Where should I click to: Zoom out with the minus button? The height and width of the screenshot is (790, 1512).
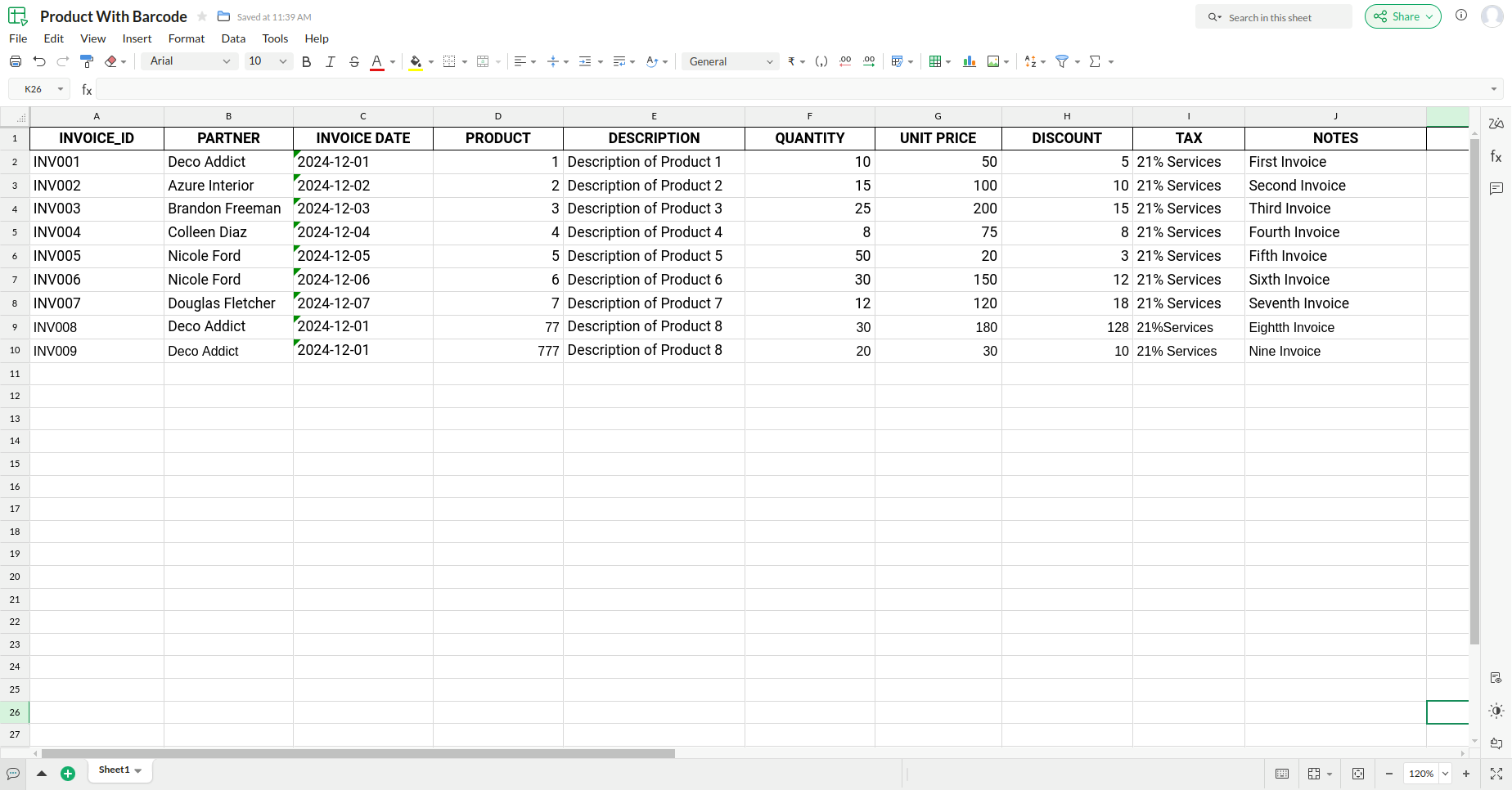pos(1389,774)
